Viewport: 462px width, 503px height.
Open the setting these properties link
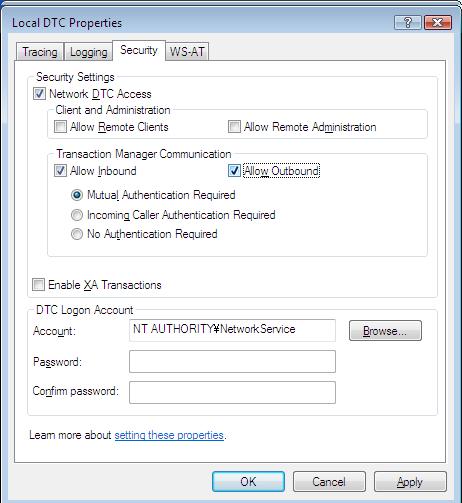[x=169, y=435]
